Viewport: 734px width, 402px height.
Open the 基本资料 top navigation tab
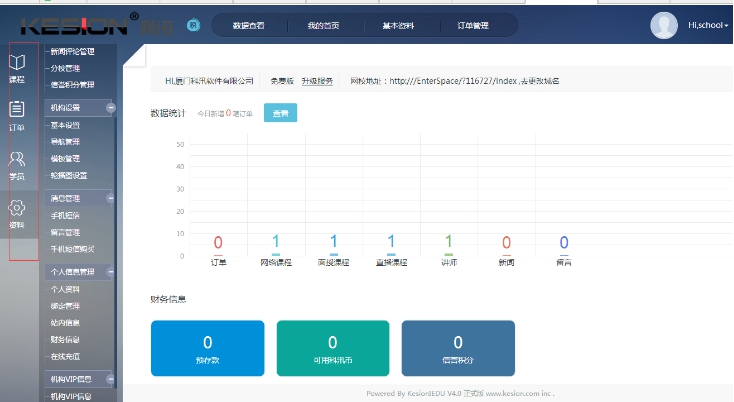(398, 26)
